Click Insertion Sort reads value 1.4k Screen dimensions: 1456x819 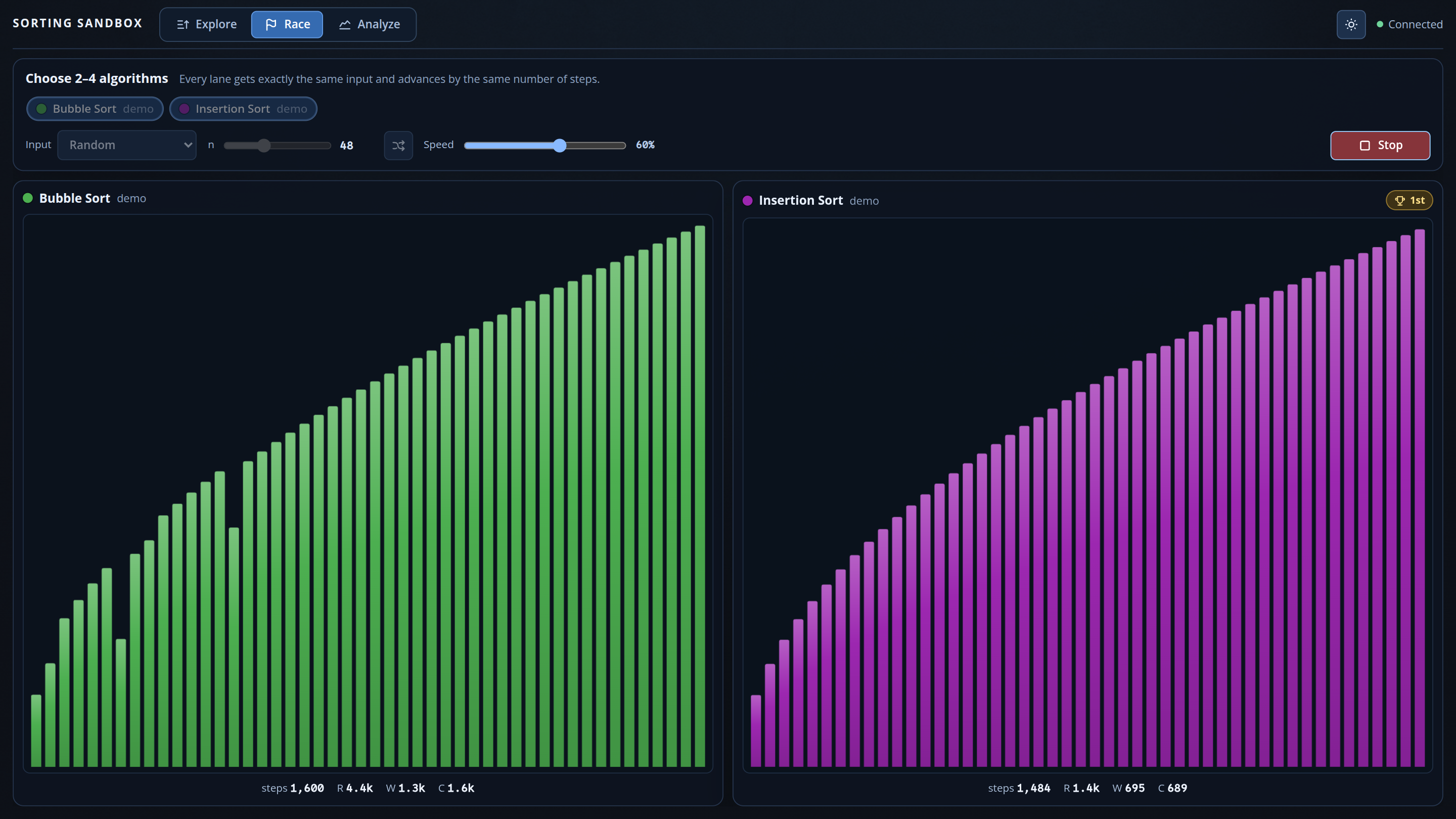coord(1086,788)
